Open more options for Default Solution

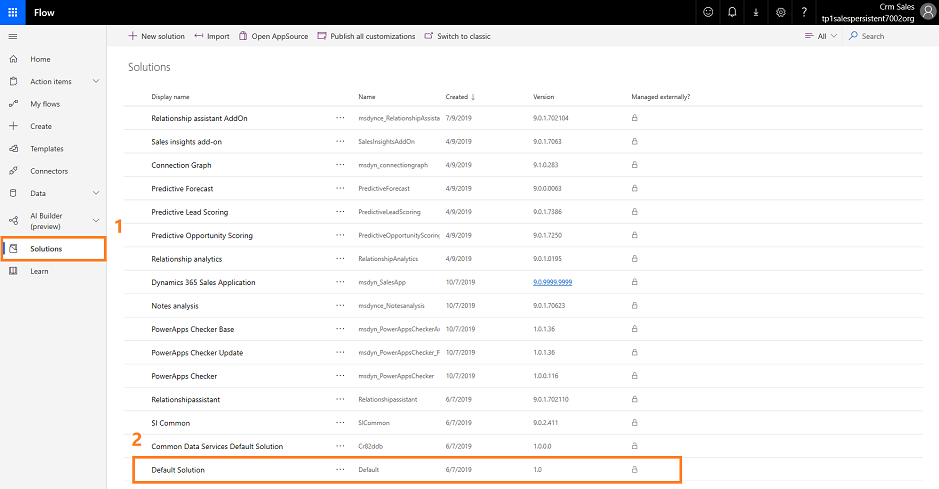[x=340, y=469]
